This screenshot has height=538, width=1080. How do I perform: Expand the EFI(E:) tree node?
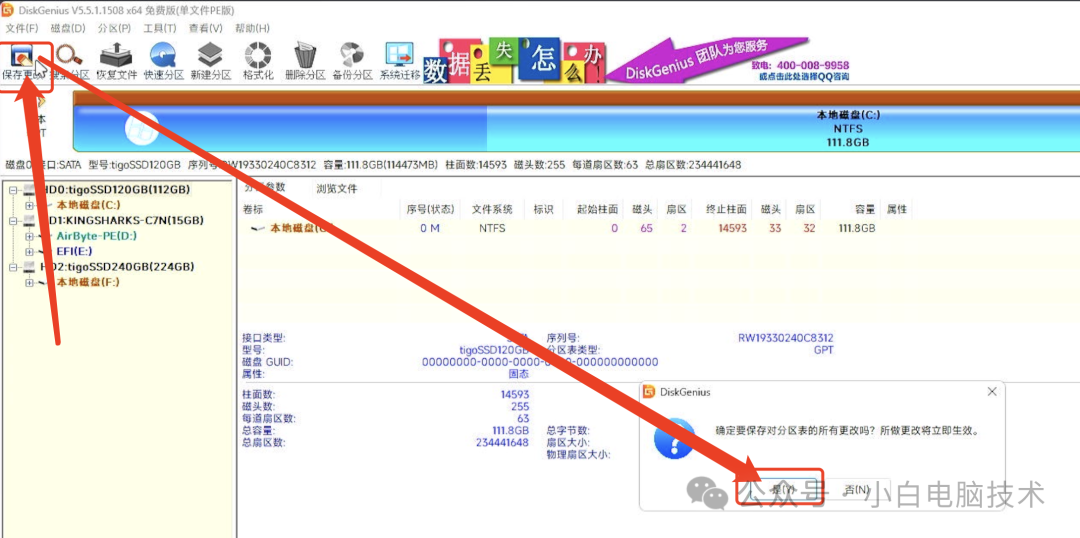(28, 251)
